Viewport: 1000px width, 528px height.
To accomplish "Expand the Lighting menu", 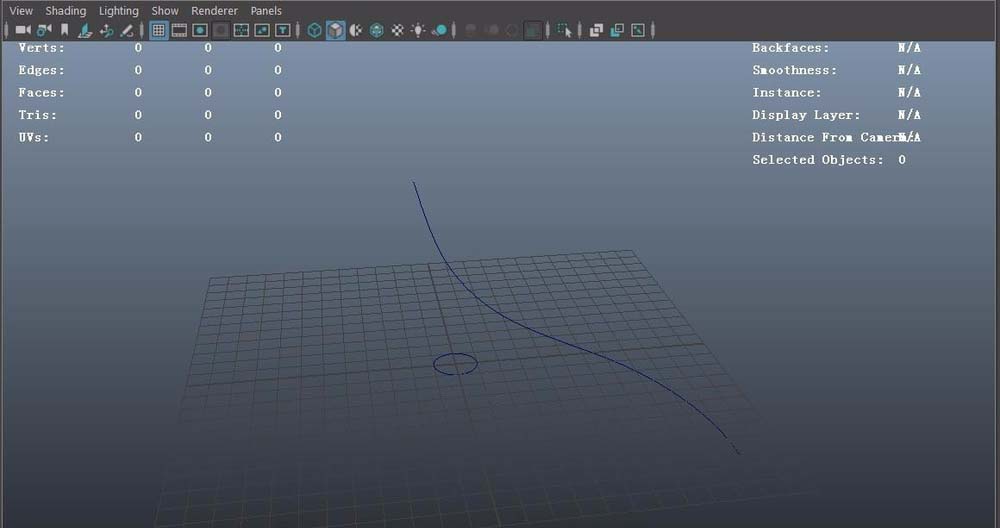I will point(118,11).
